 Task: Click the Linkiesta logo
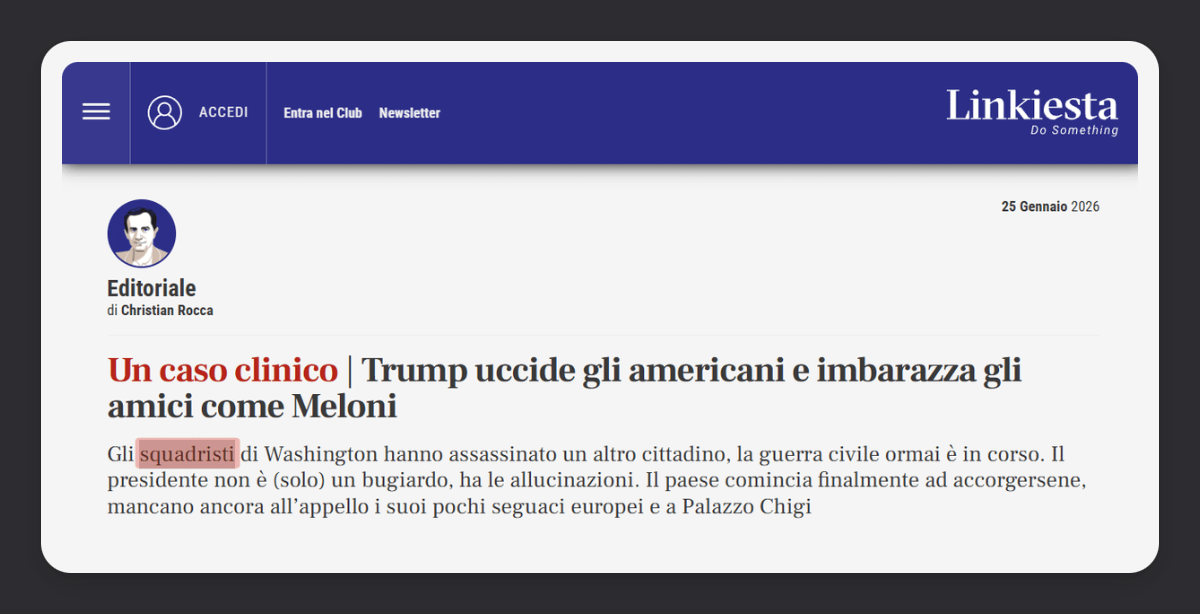[x=1031, y=105]
